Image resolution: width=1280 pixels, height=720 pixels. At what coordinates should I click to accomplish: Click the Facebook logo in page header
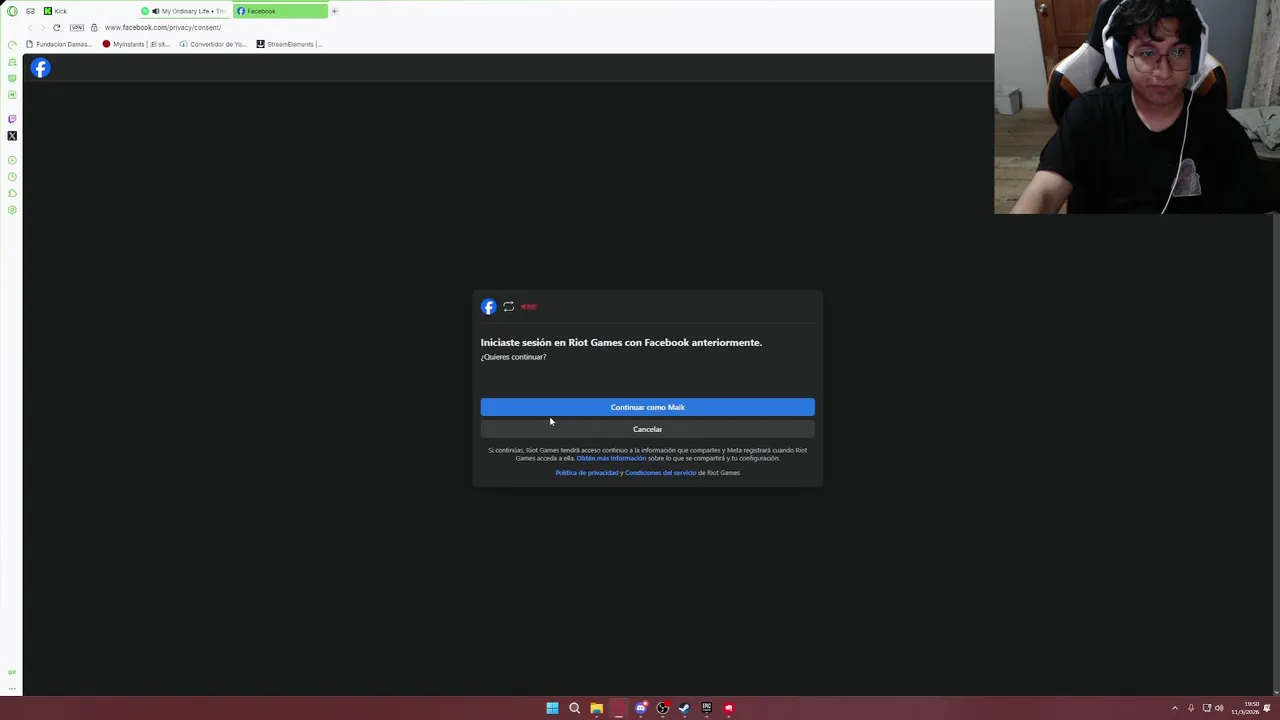click(40, 68)
